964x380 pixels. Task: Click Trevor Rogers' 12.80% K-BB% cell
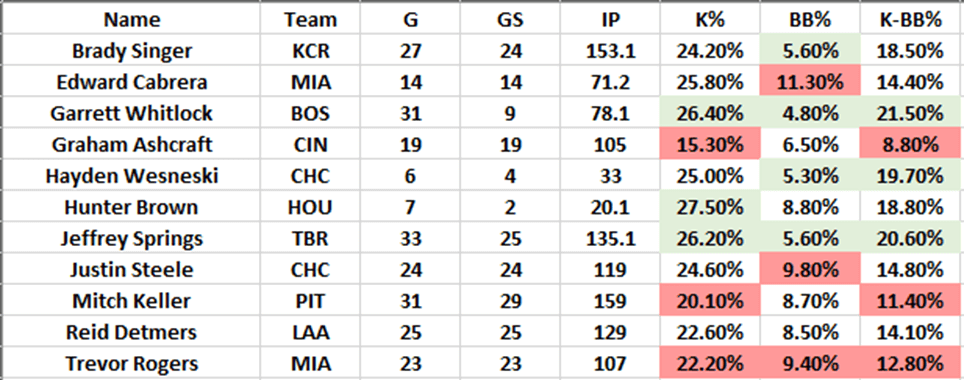coord(911,364)
